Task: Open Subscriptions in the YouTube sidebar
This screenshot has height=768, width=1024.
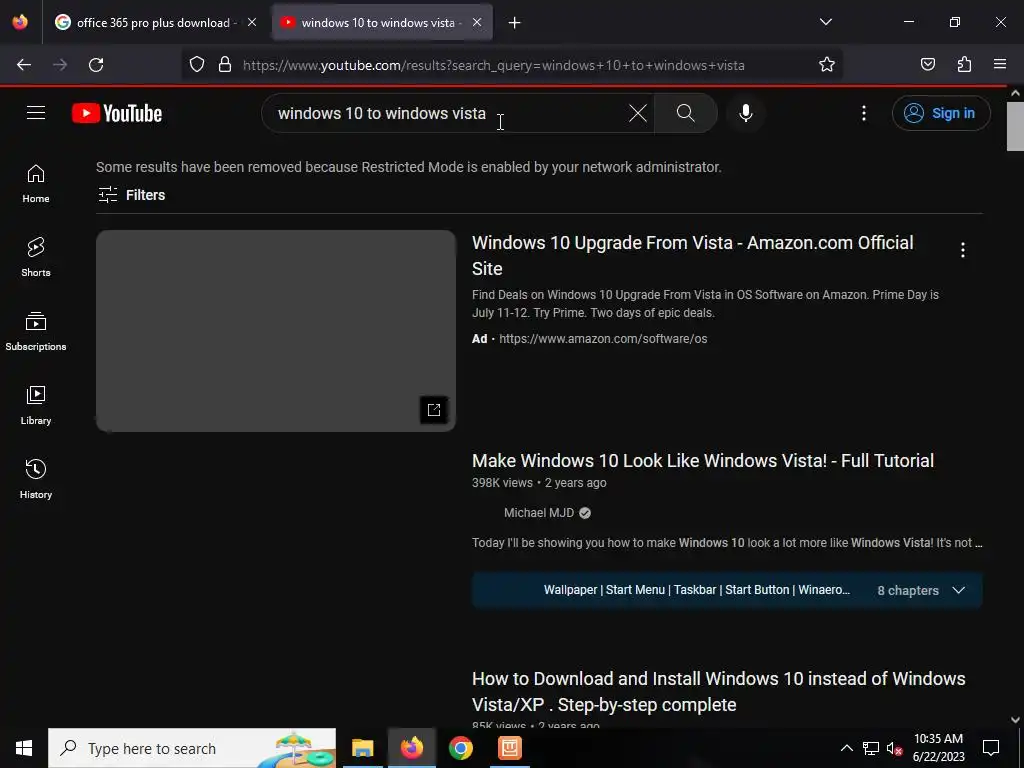Action: click(x=36, y=332)
